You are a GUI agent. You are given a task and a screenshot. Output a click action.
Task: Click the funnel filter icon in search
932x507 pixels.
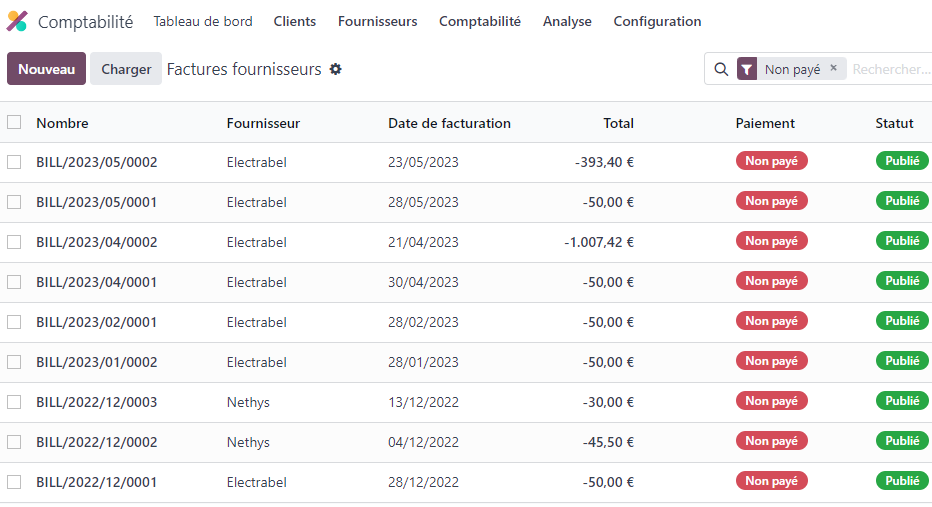[747, 69]
